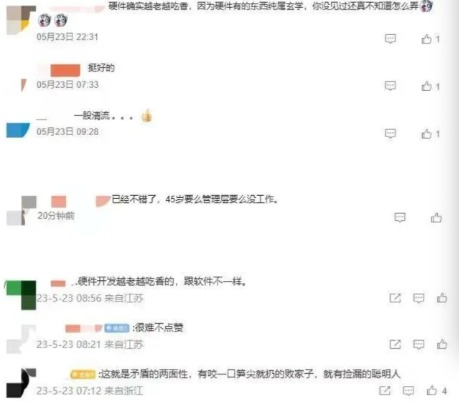Share the 矛盾的两面性 comment from 浙江

(x=385, y=390)
